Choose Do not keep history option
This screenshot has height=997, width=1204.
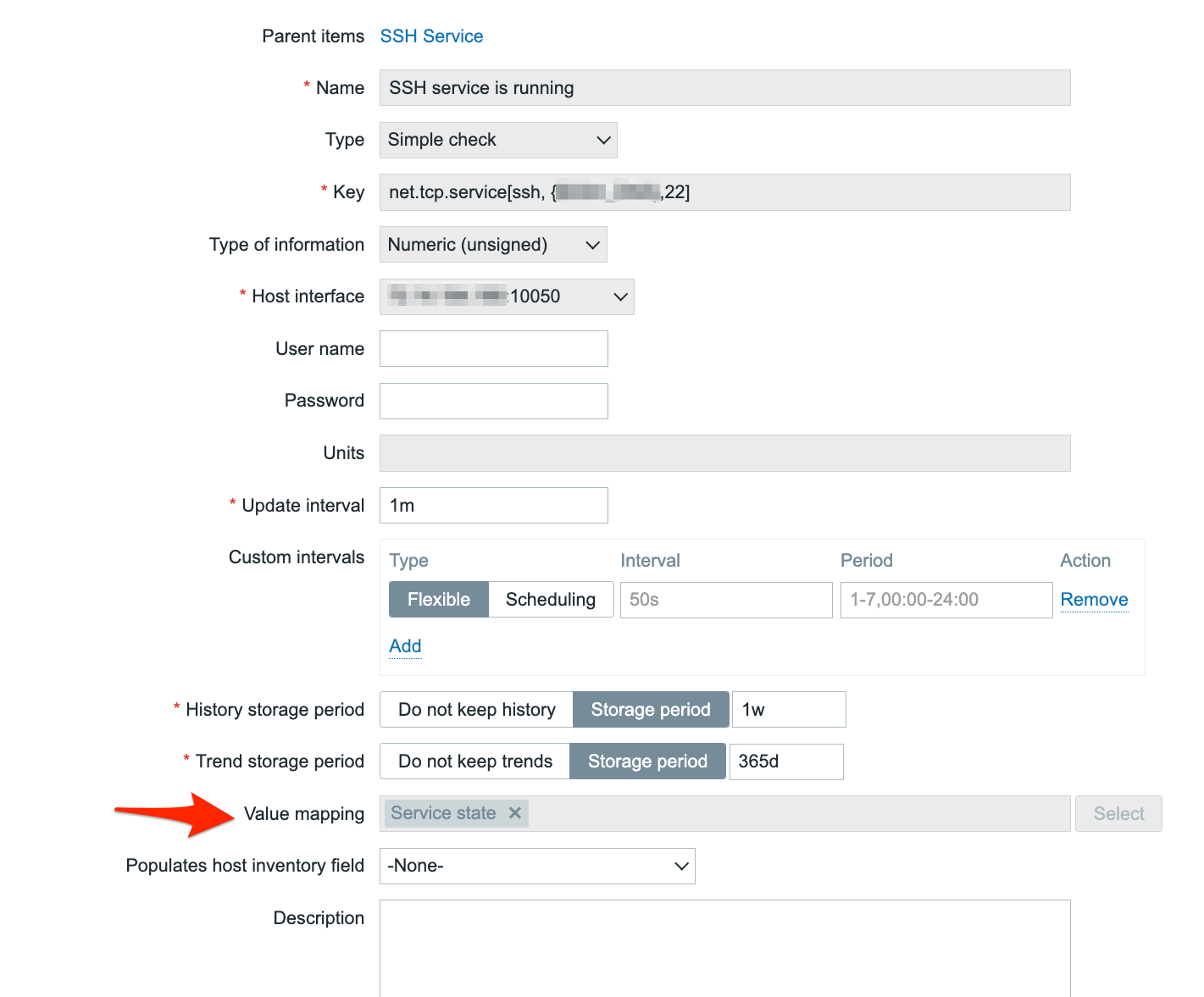tap(476, 710)
